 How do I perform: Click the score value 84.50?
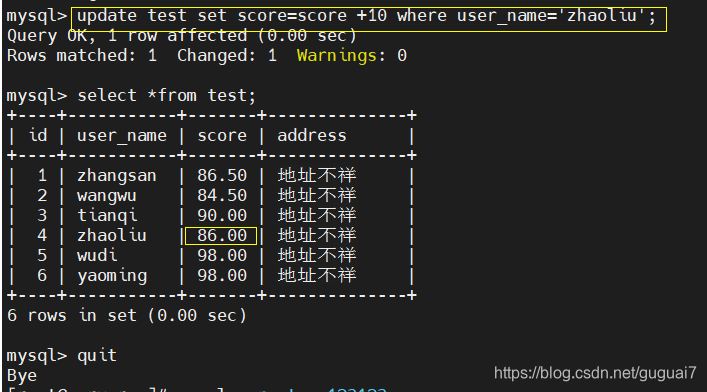(x=222, y=195)
